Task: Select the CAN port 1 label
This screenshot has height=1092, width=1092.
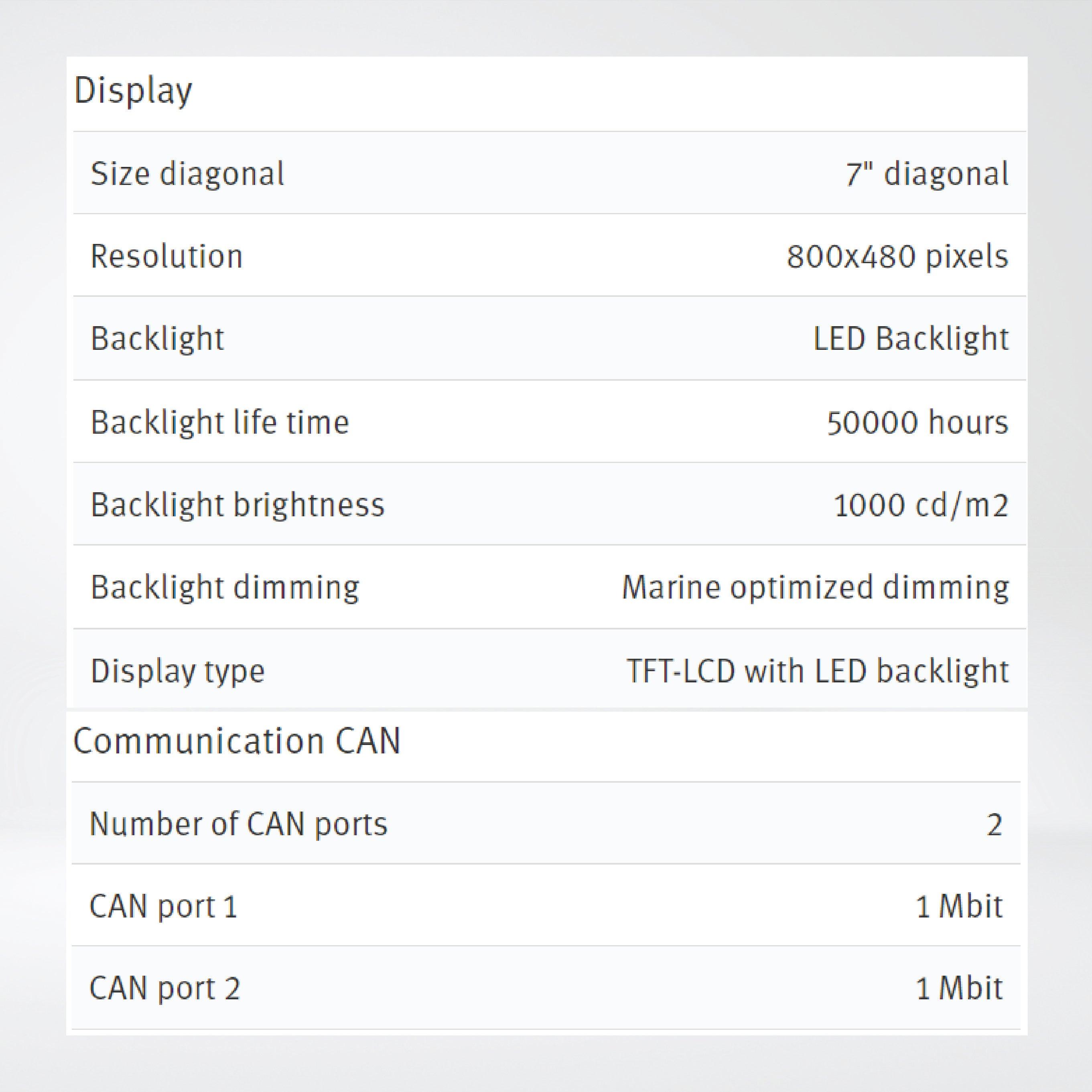Action: click(163, 906)
